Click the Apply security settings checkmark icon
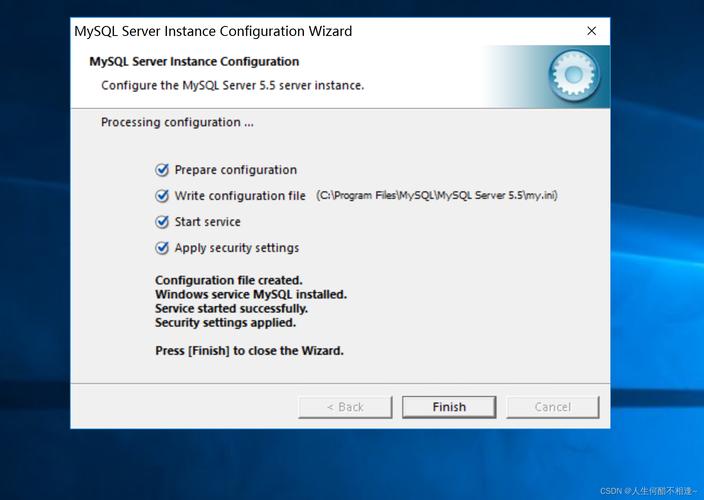Screen dimensions: 704x500 [x=162, y=248]
